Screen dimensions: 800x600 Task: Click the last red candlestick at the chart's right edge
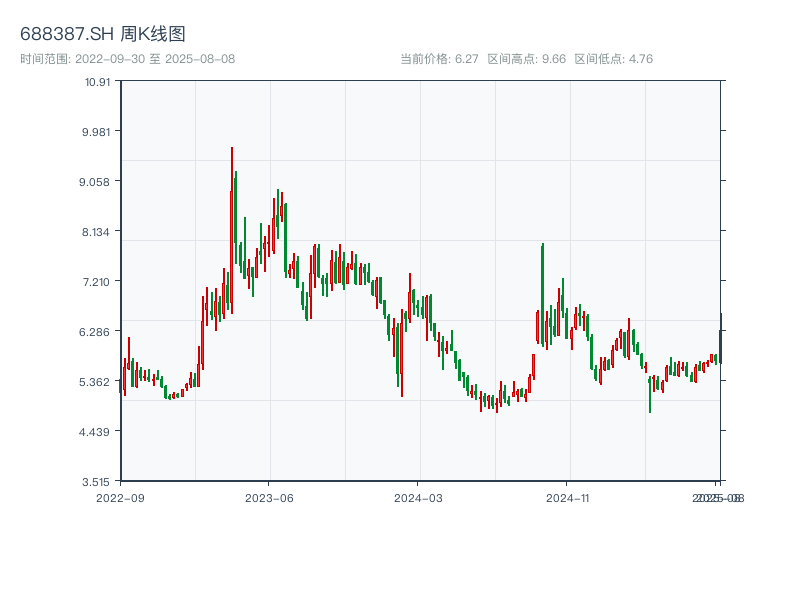720,338
